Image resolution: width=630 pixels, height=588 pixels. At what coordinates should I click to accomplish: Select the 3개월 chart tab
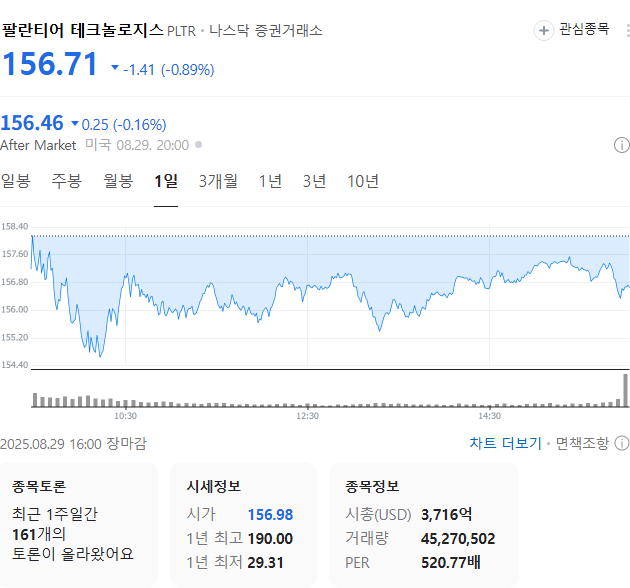(x=218, y=181)
